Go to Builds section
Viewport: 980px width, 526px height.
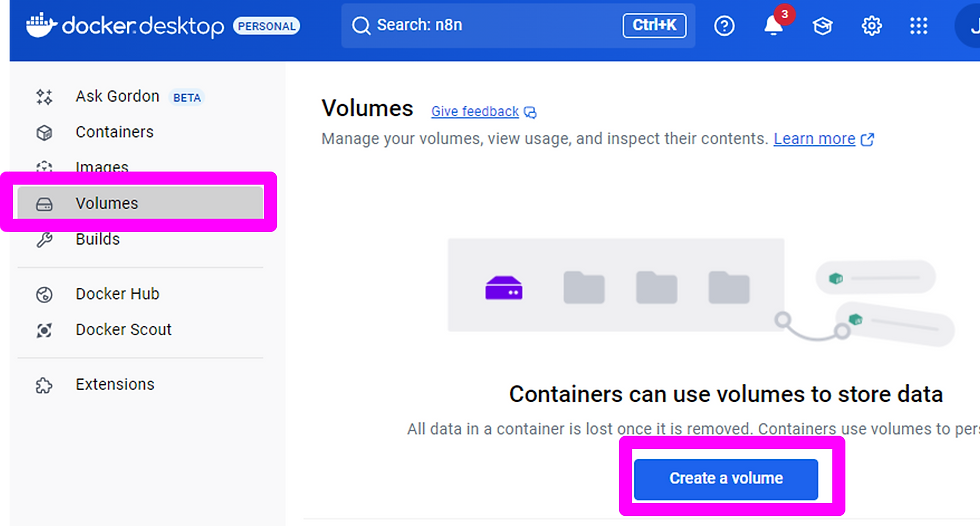click(98, 239)
